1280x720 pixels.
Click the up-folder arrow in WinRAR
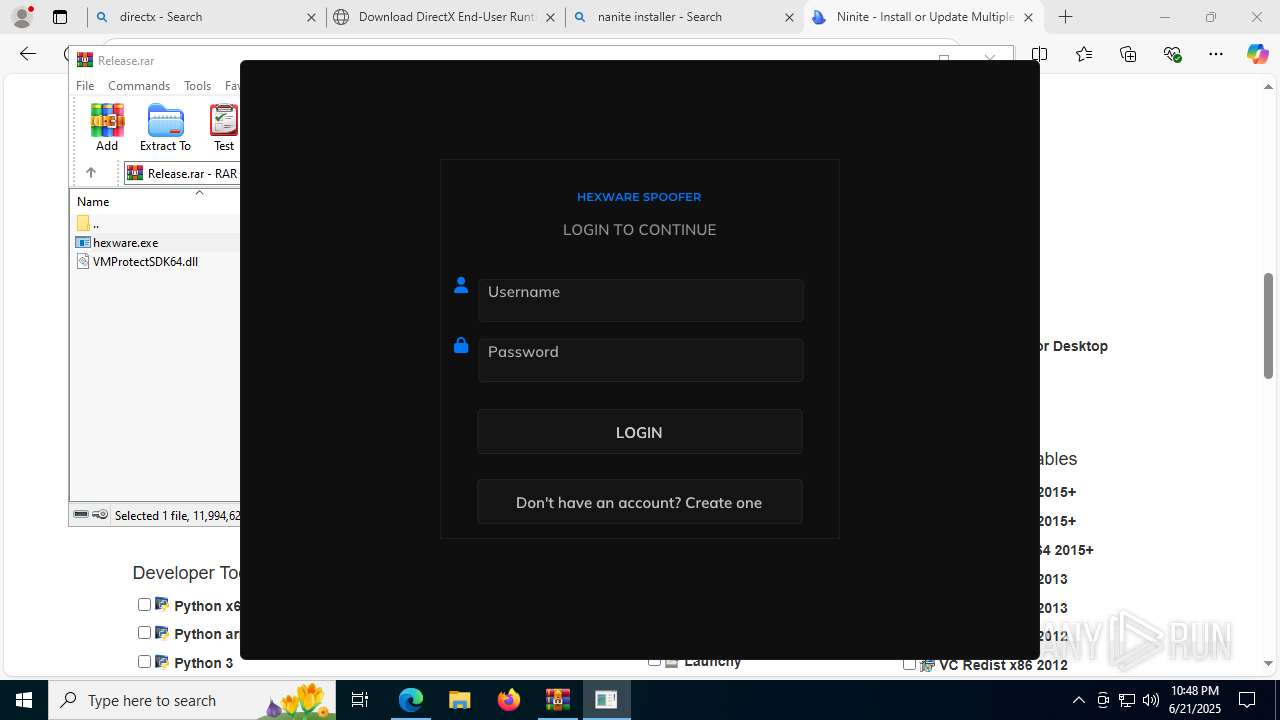tap(91, 173)
